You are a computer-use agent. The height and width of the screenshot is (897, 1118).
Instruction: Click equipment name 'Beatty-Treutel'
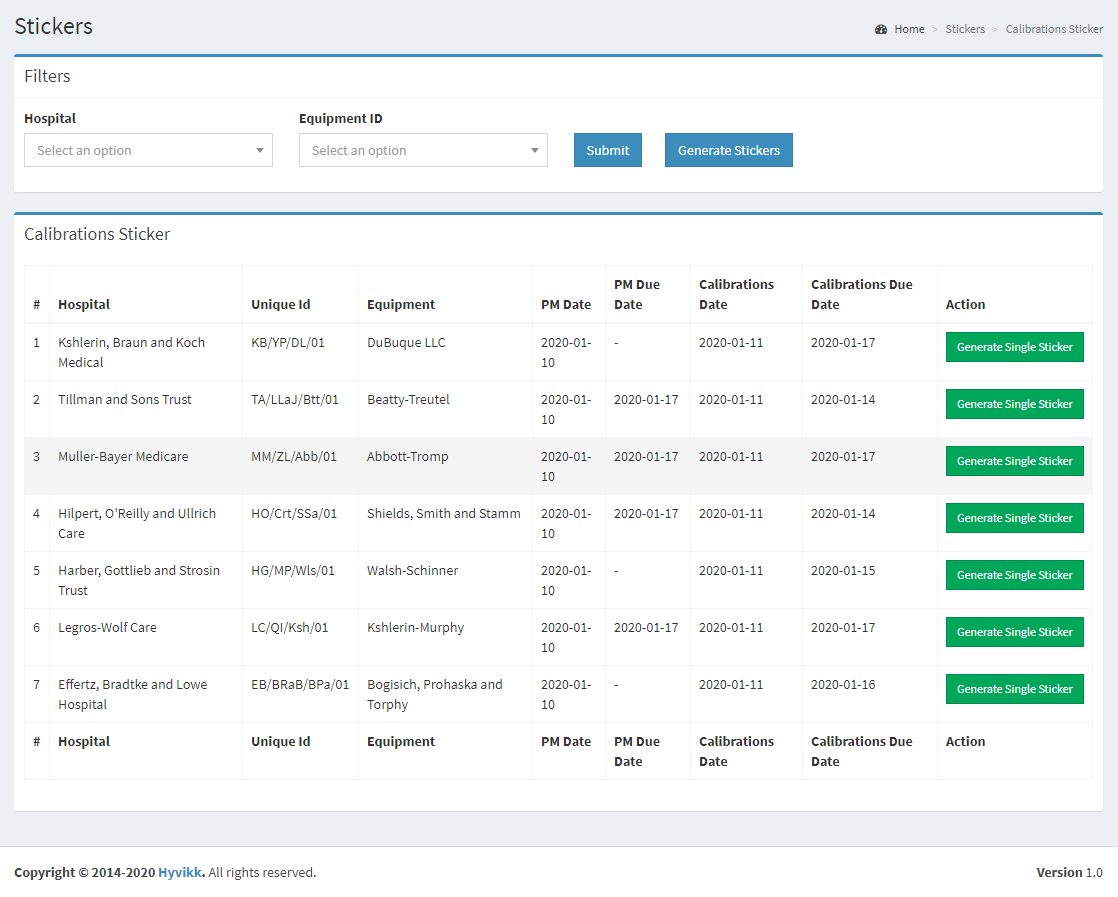pos(408,399)
